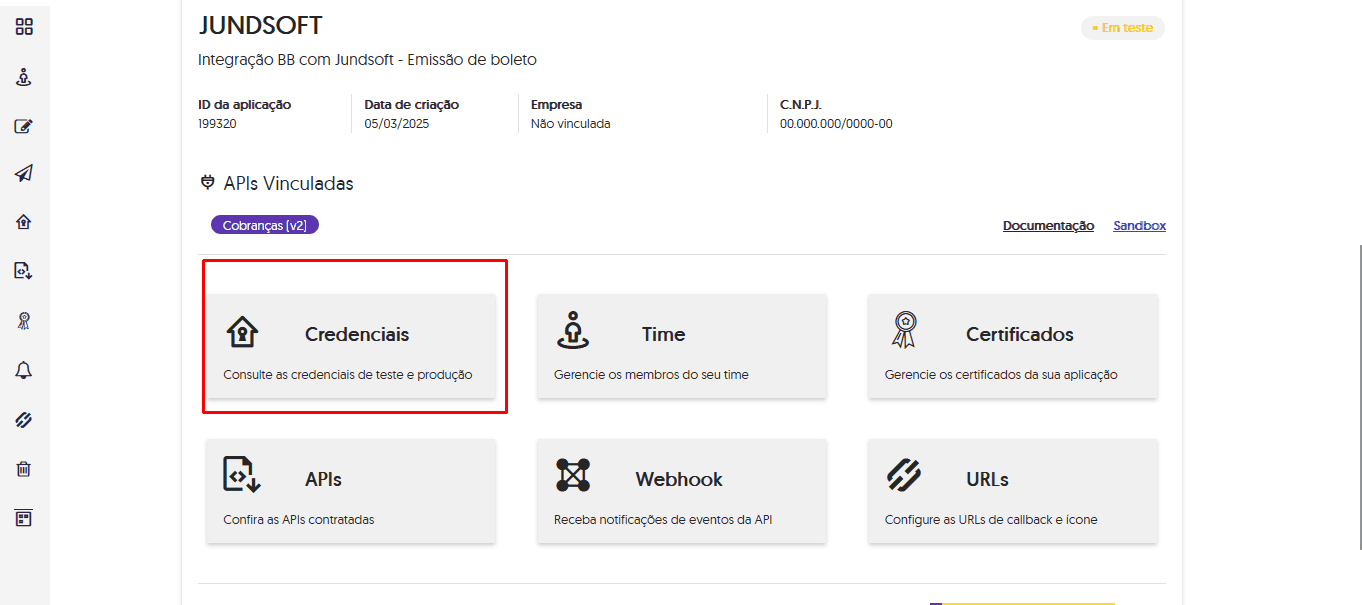The height and width of the screenshot is (605, 1362).
Task: Open the APIs contratadas card
Action: [x=350, y=491]
